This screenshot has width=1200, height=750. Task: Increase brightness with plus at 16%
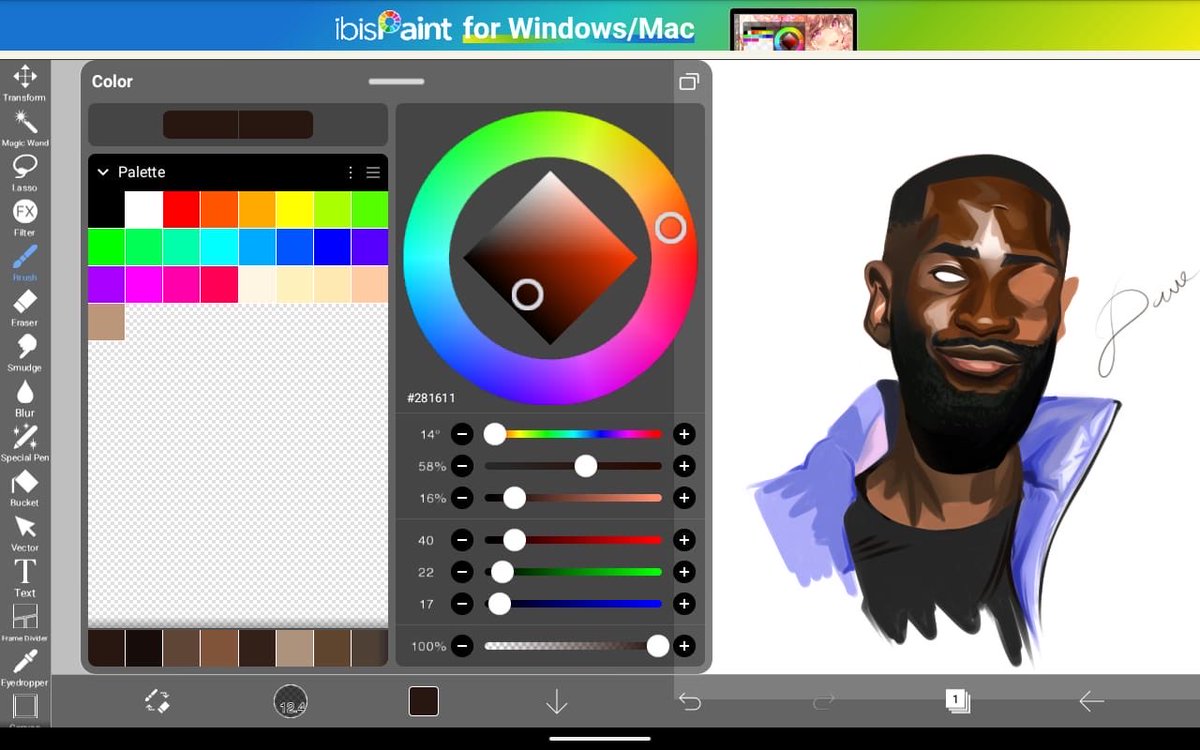point(684,498)
